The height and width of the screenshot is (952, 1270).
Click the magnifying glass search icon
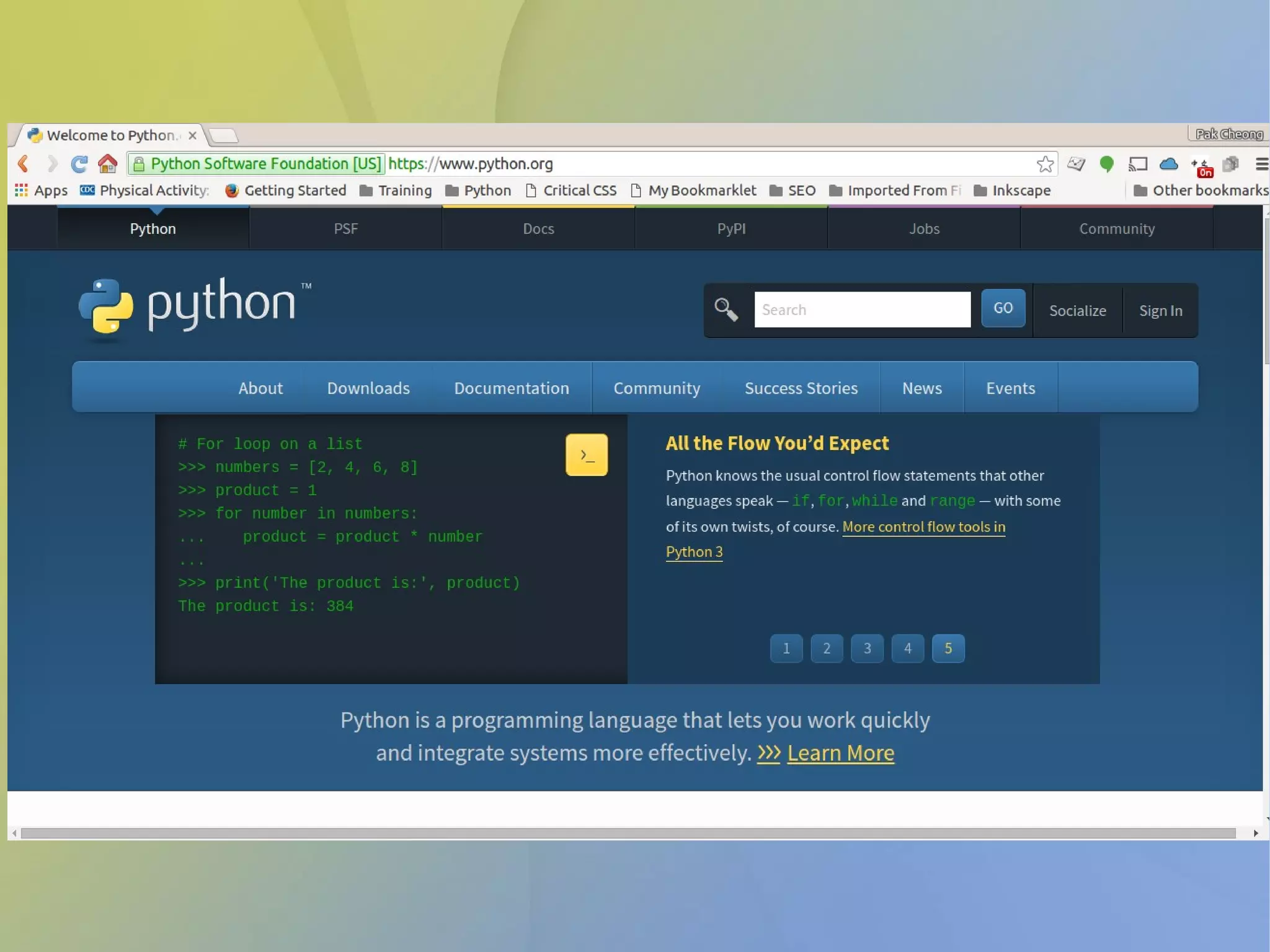tap(726, 309)
